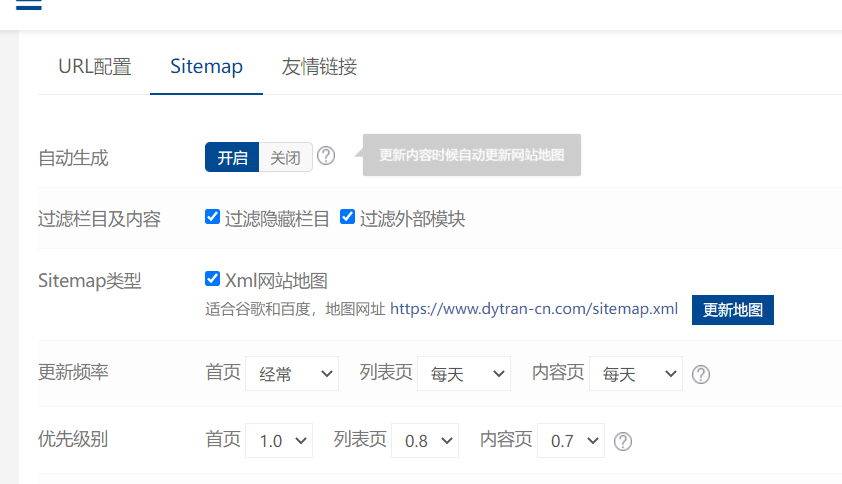The image size is (842, 484).
Task: Open 首页 priority dropdown 1.0
Action: pos(279,440)
